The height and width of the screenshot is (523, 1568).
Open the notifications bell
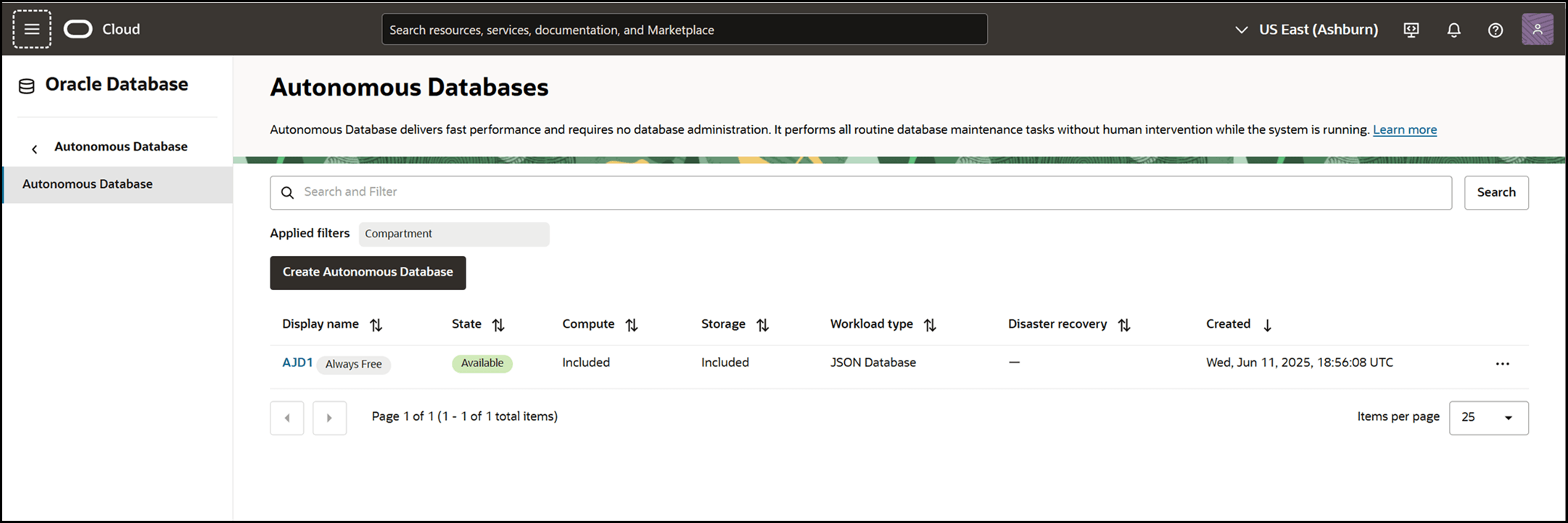click(1454, 30)
